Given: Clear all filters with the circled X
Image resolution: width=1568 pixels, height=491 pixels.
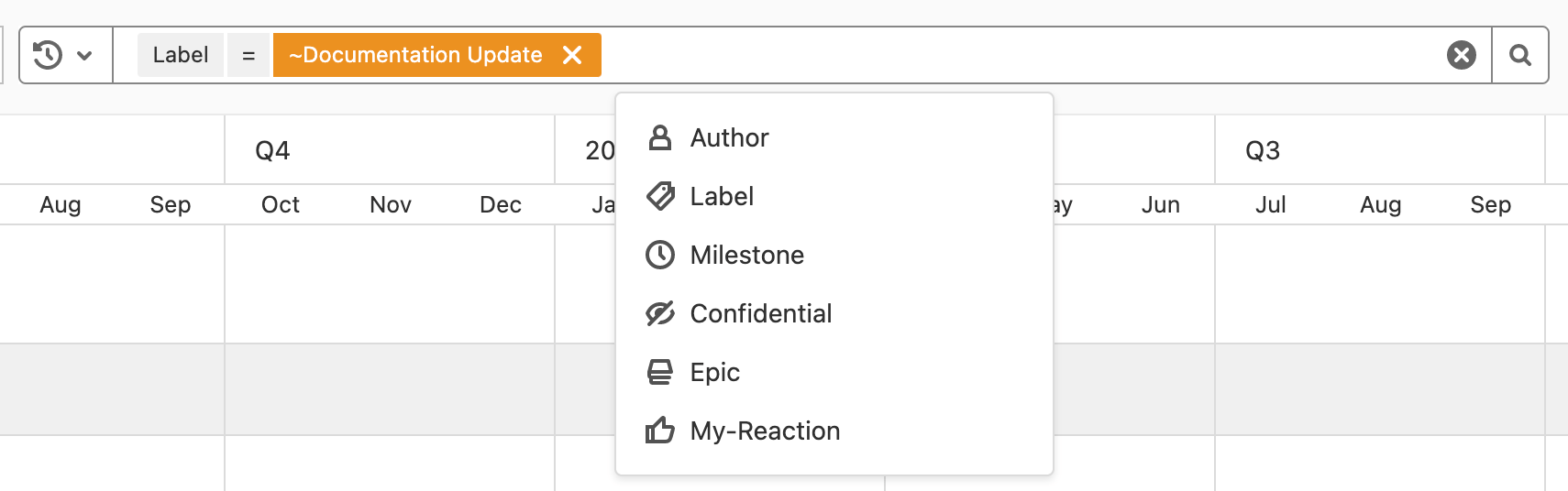Looking at the screenshot, I should point(1461,55).
